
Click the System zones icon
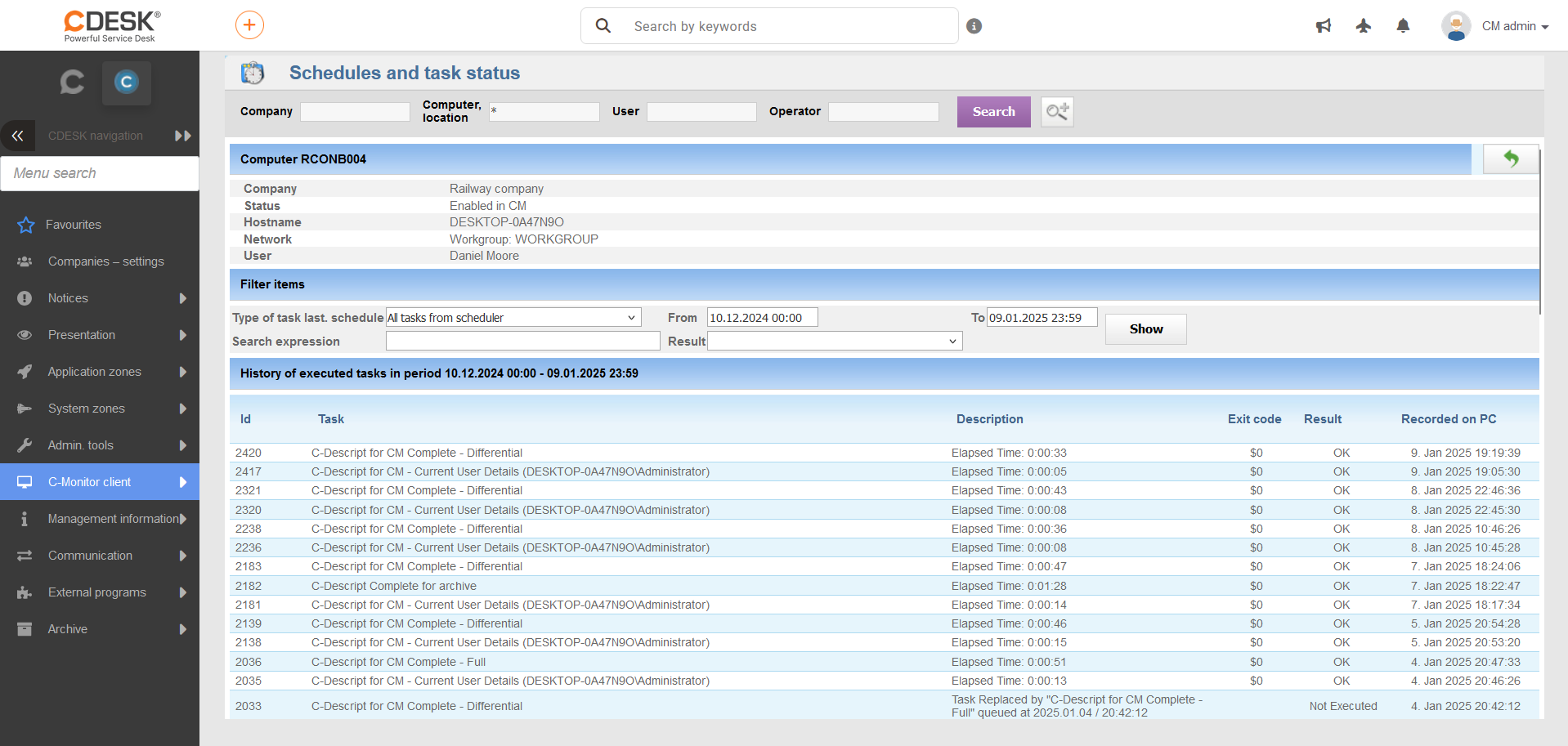click(25, 409)
